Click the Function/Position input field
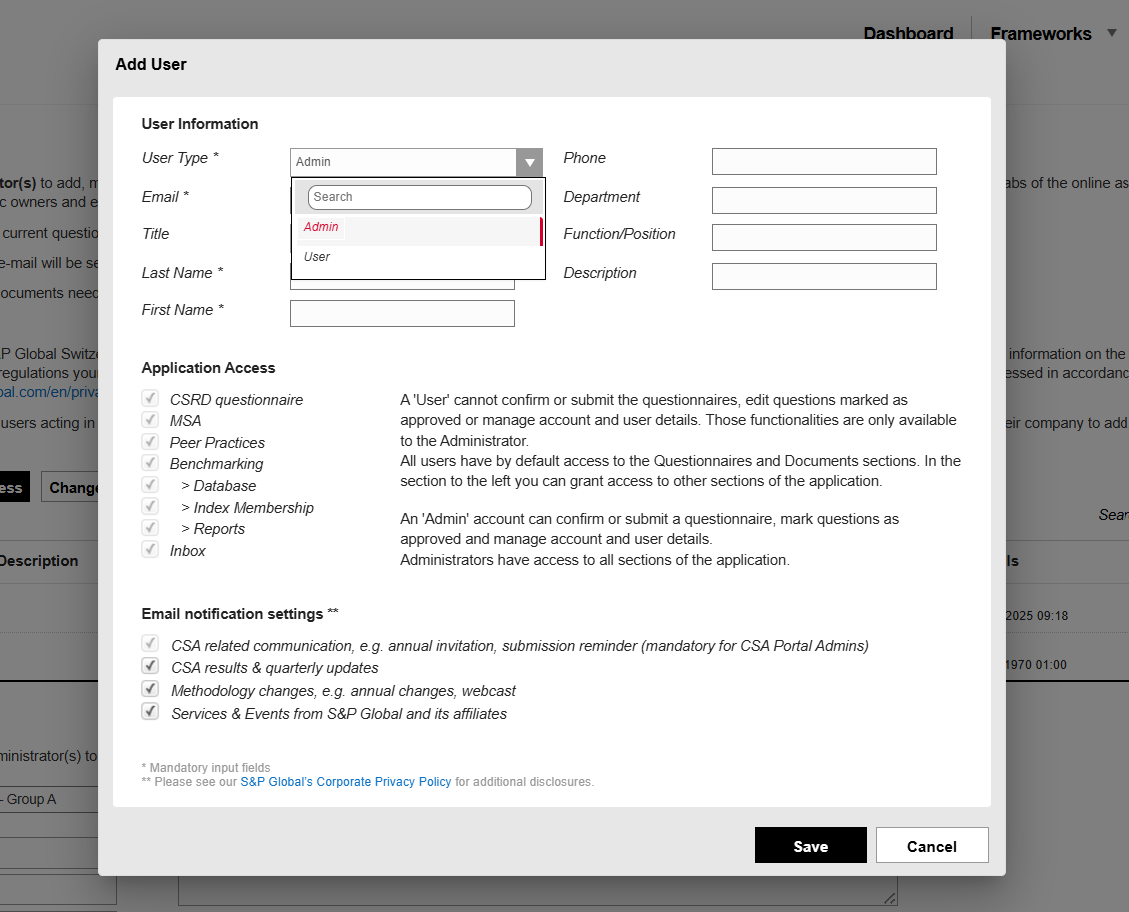 (824, 238)
